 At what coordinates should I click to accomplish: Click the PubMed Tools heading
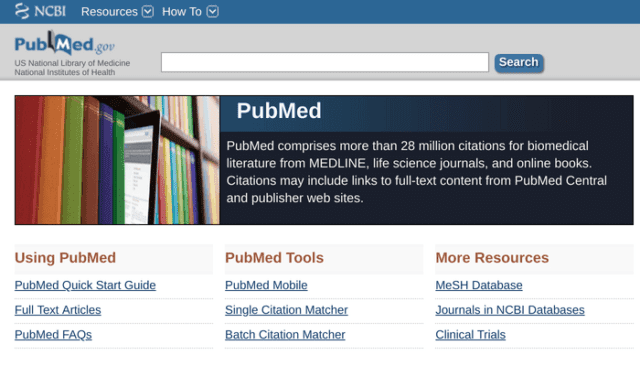[x=274, y=258]
